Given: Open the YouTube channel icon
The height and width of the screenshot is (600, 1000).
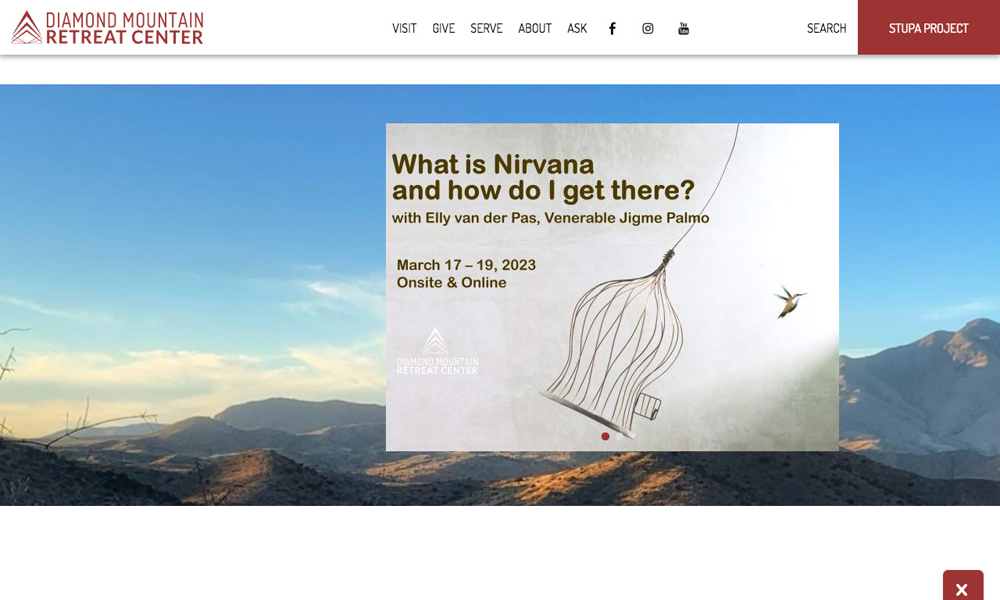Looking at the screenshot, I should tap(684, 28).
